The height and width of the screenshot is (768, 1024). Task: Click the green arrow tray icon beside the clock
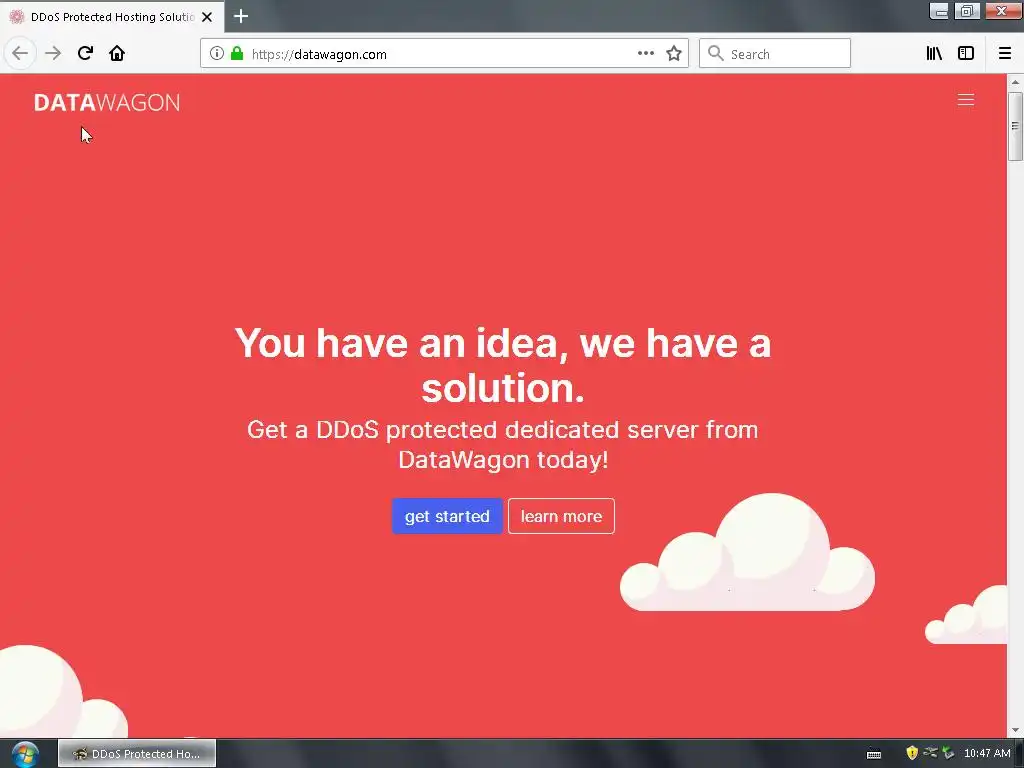click(x=948, y=753)
